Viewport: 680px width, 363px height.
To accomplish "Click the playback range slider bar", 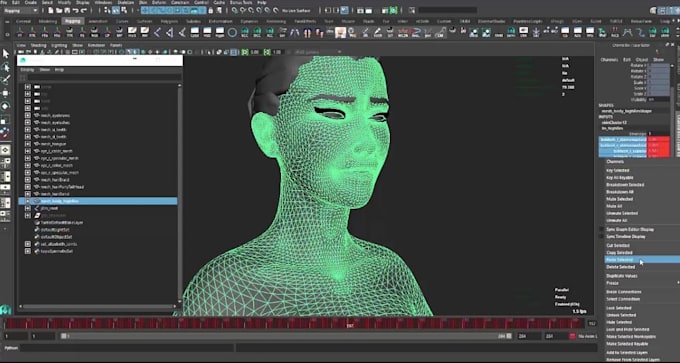I will click(x=286, y=336).
